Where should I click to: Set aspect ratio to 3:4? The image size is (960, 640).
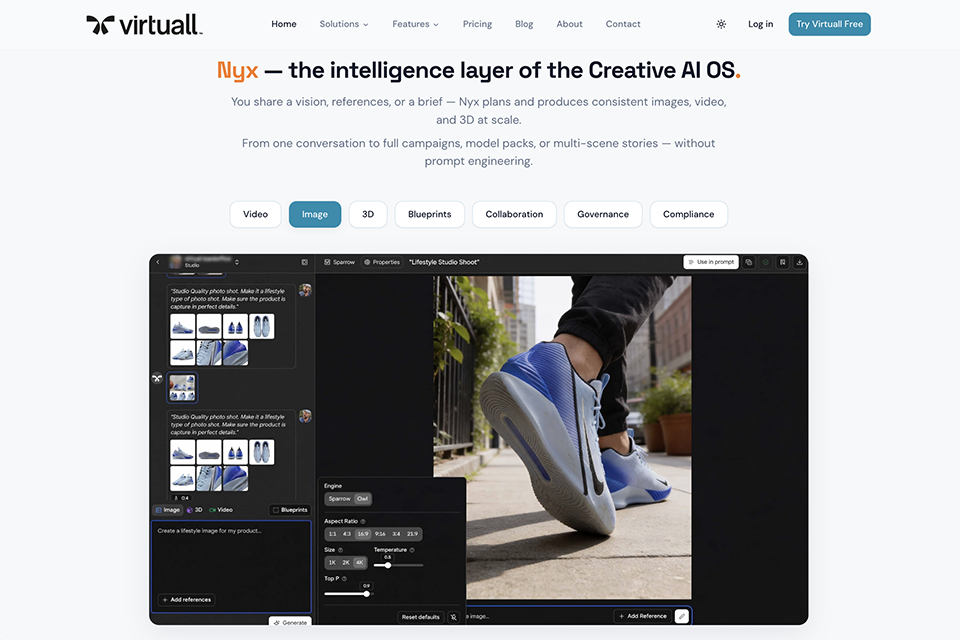coord(397,534)
